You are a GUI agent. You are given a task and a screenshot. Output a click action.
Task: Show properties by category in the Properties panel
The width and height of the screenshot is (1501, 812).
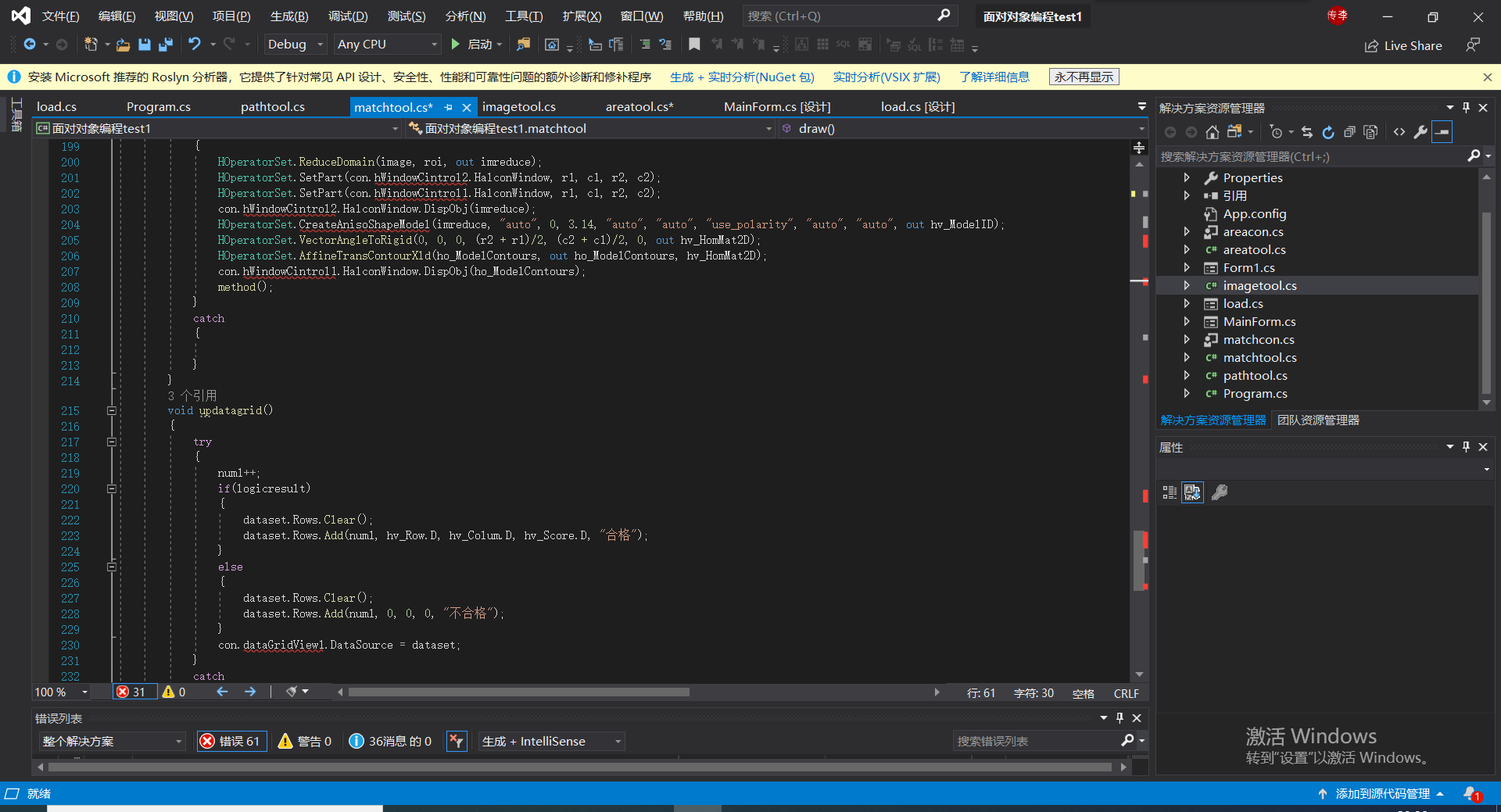click(x=1170, y=492)
